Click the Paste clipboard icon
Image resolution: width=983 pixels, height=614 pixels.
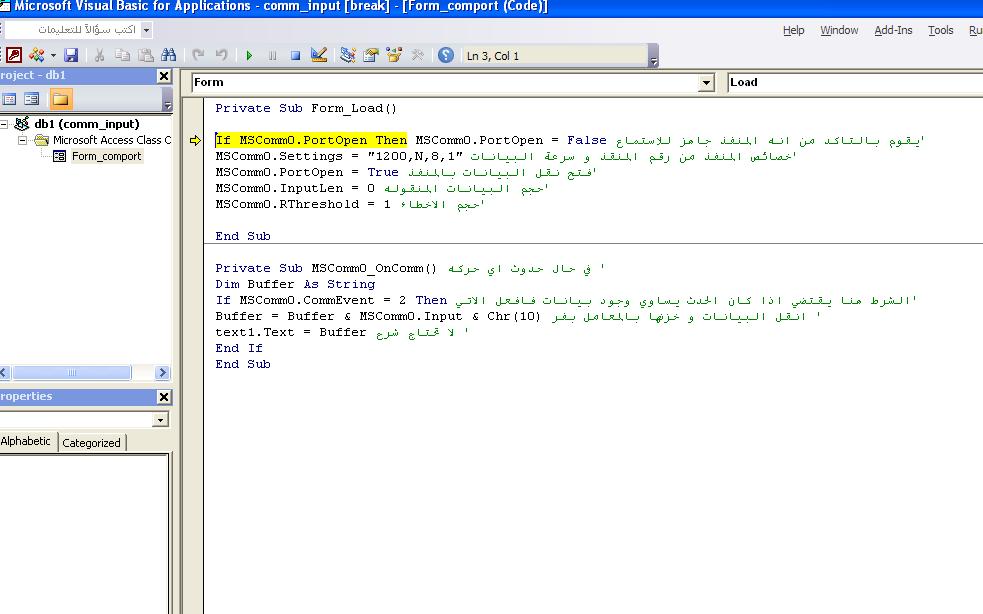(x=145, y=55)
